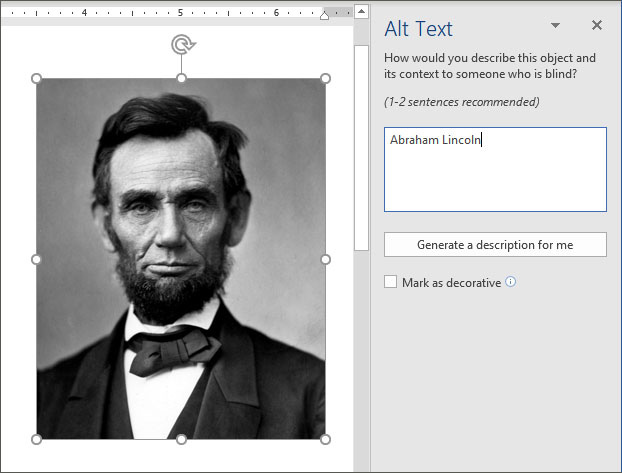The width and height of the screenshot is (622, 473).
Task: Click the '(1-2 sentences recommended)' hint text
Action: pyautogui.click(x=461, y=102)
